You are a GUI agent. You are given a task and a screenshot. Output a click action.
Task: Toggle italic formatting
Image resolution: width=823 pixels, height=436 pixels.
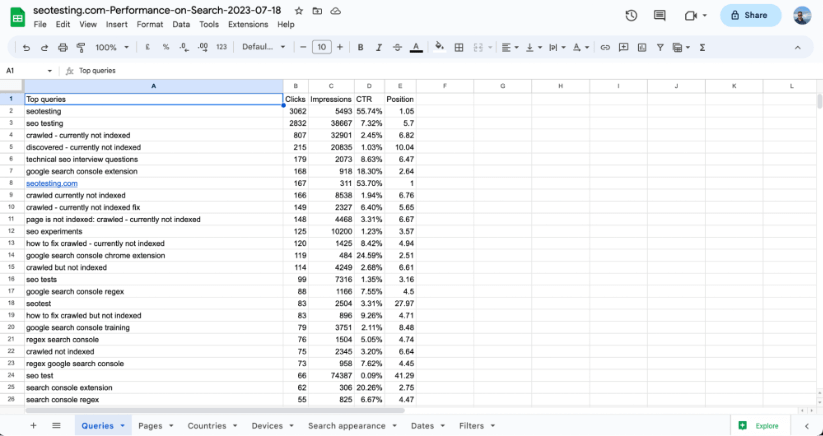(379, 47)
